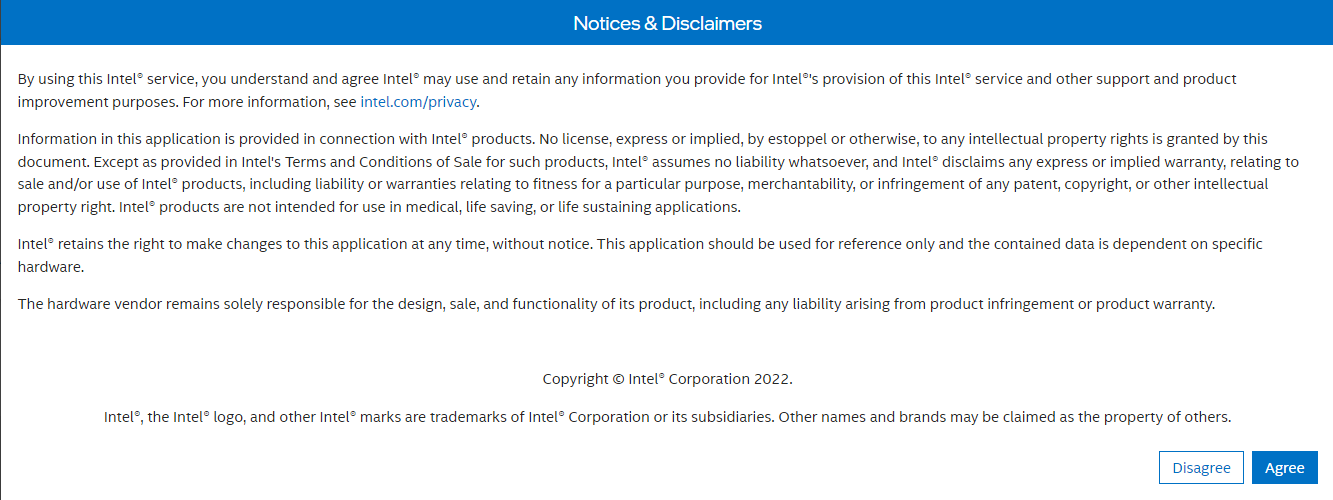The image size is (1333, 500).
Task: Click the Intel trademarks notice line
Action: coord(667,417)
